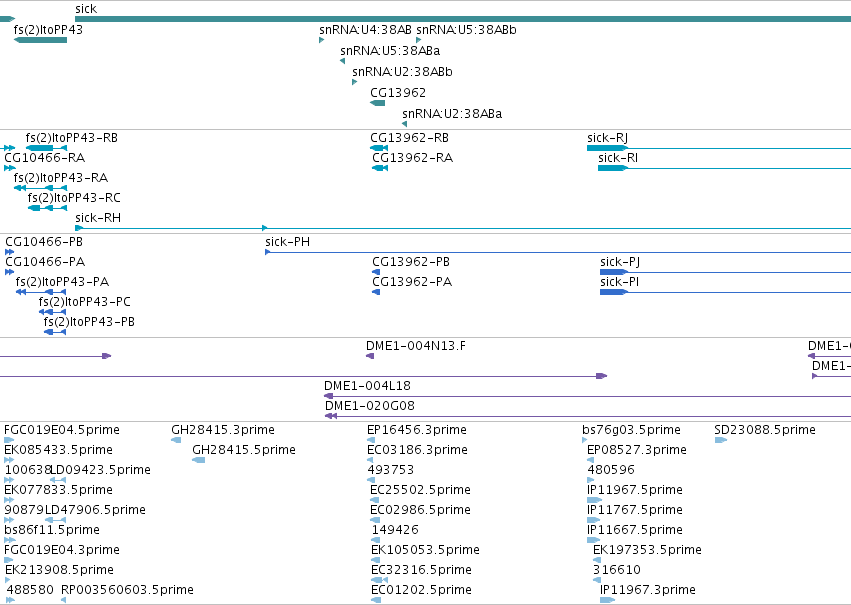
Task: Select EST FGC019E04.5prime
Action: pos(62,430)
